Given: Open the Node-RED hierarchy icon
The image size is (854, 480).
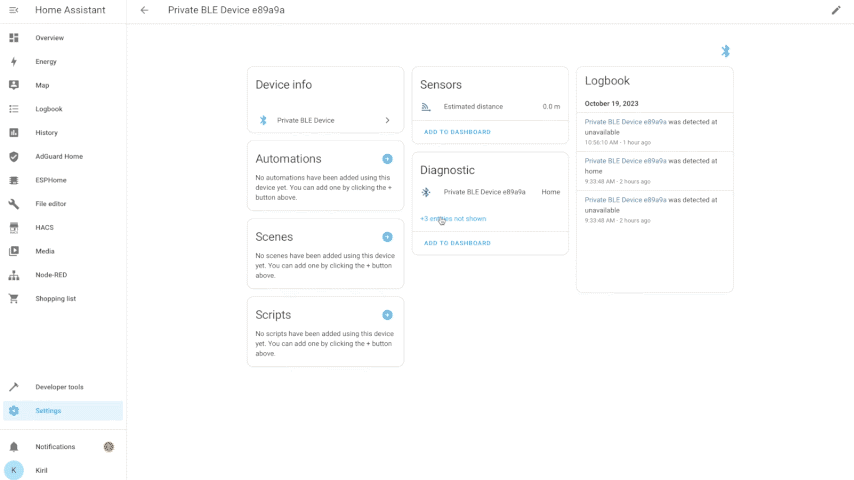Looking at the screenshot, I should click(14, 275).
